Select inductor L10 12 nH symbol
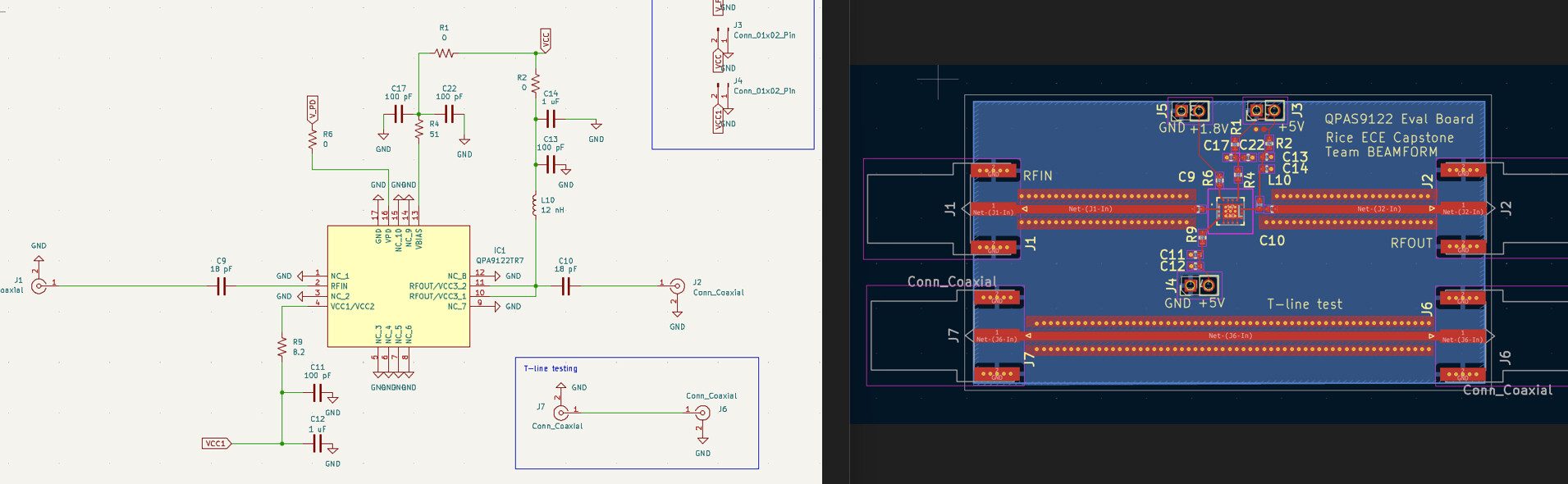 [536, 206]
